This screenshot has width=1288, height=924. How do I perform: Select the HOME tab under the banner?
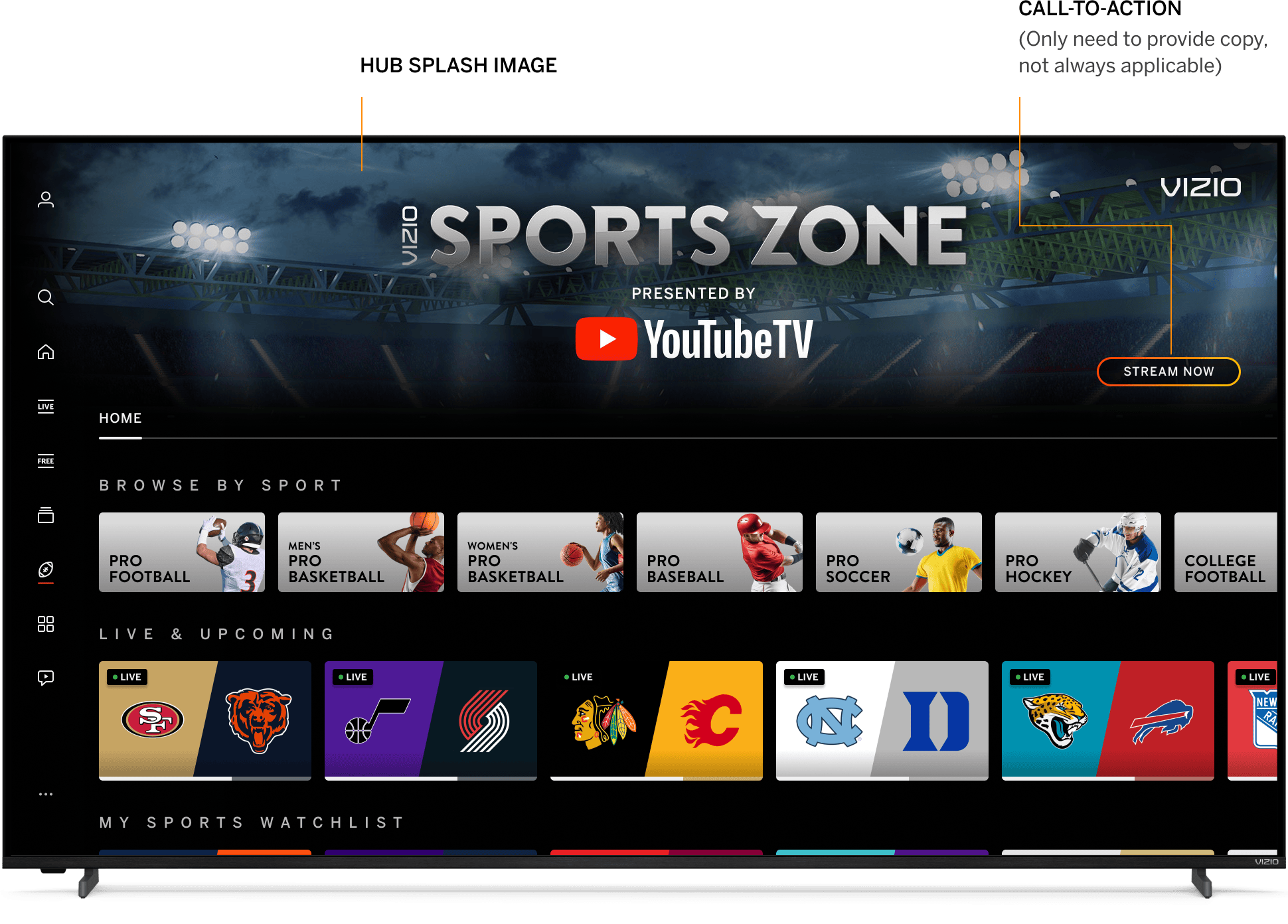[x=120, y=418]
